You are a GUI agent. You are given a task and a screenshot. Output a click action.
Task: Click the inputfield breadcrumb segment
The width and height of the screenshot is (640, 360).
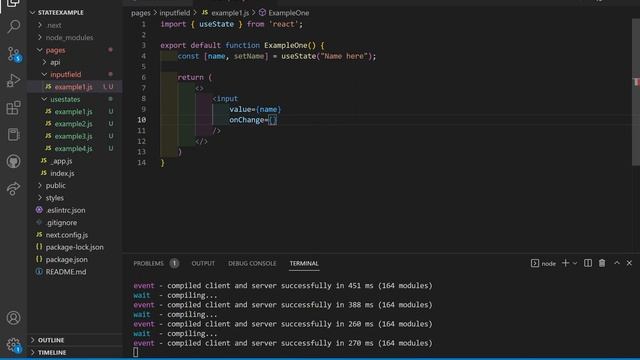pos(175,13)
